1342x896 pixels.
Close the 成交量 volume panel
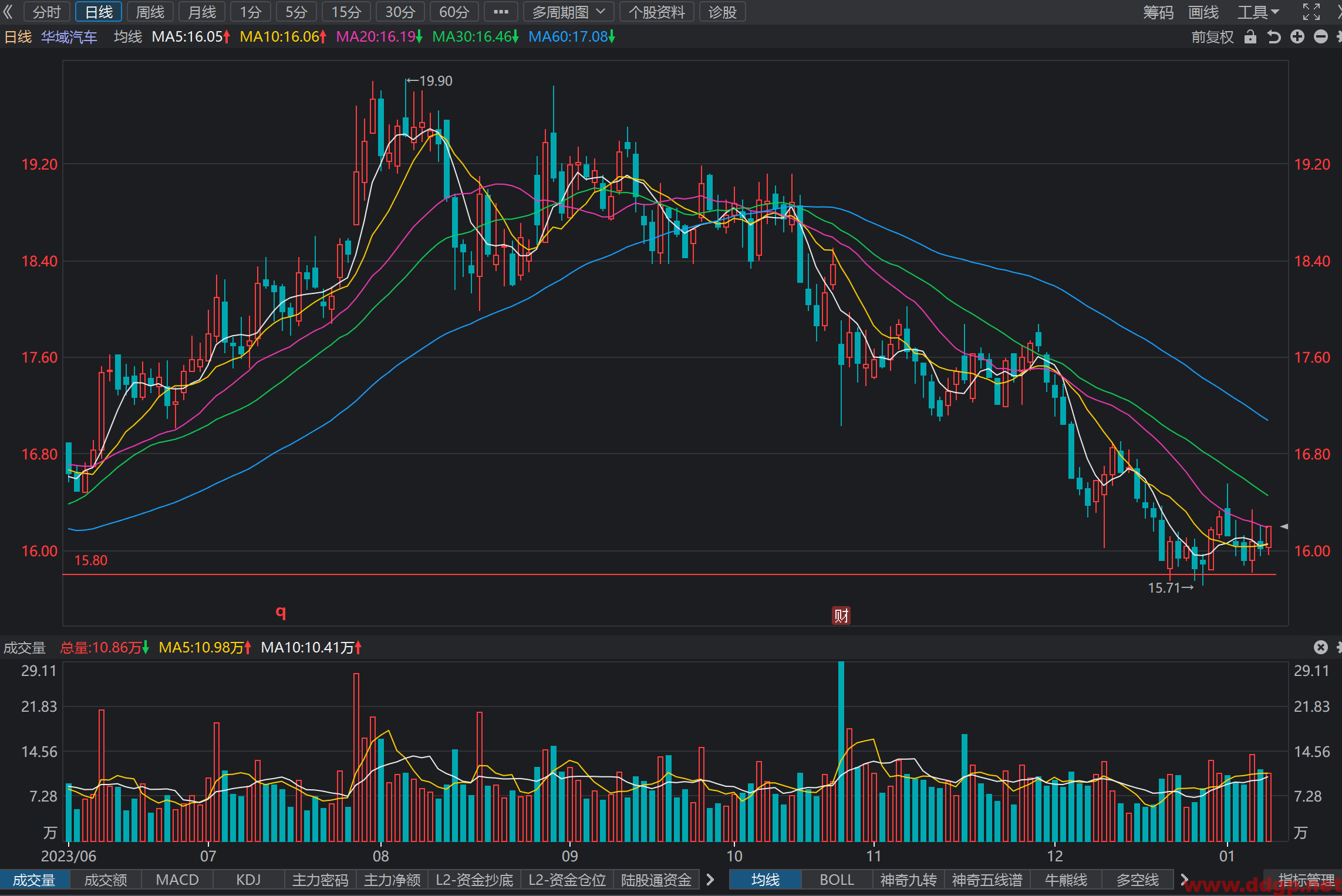pyautogui.click(x=1321, y=647)
